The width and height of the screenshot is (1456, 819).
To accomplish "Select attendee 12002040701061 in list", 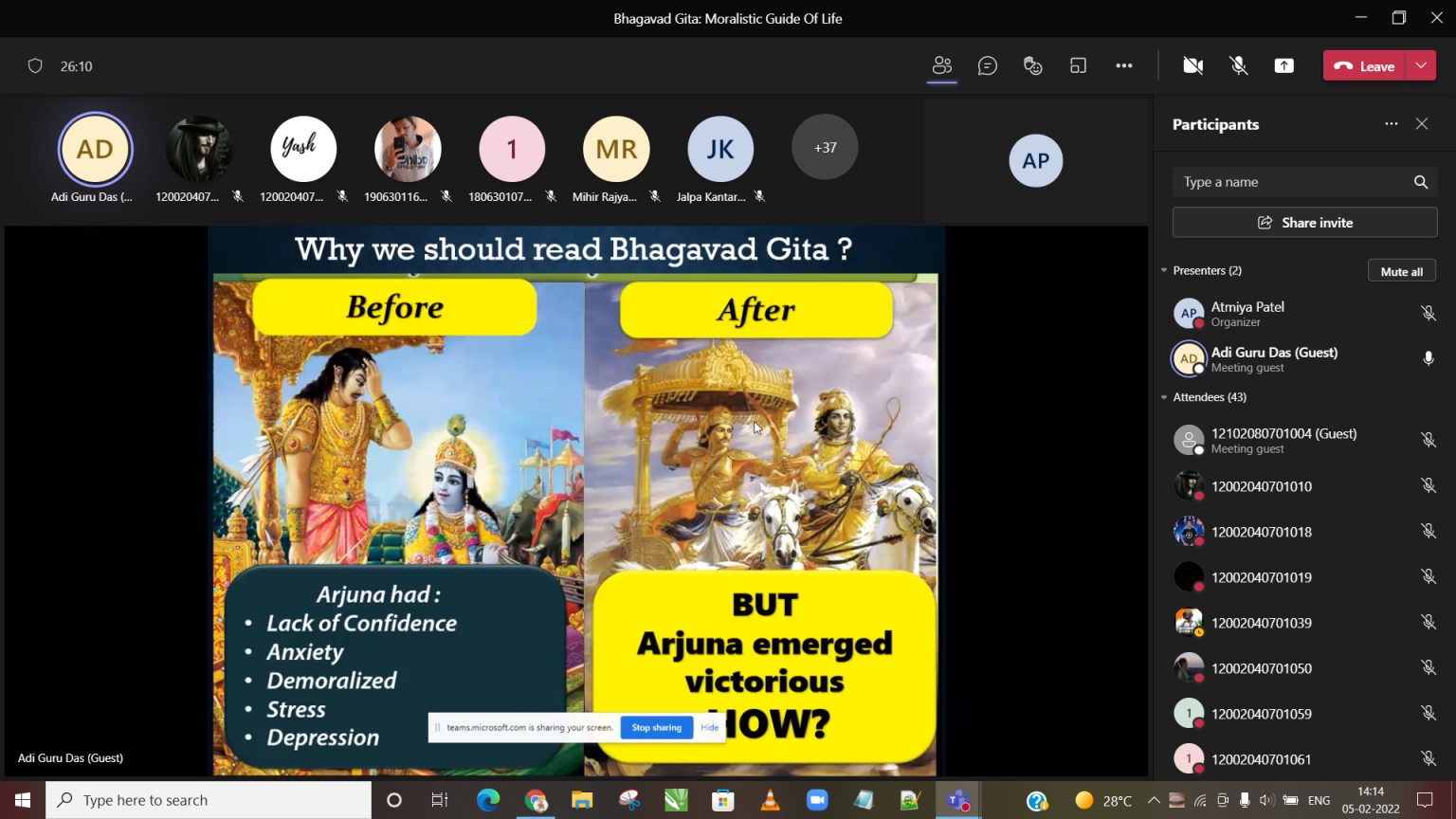I will (1304, 759).
